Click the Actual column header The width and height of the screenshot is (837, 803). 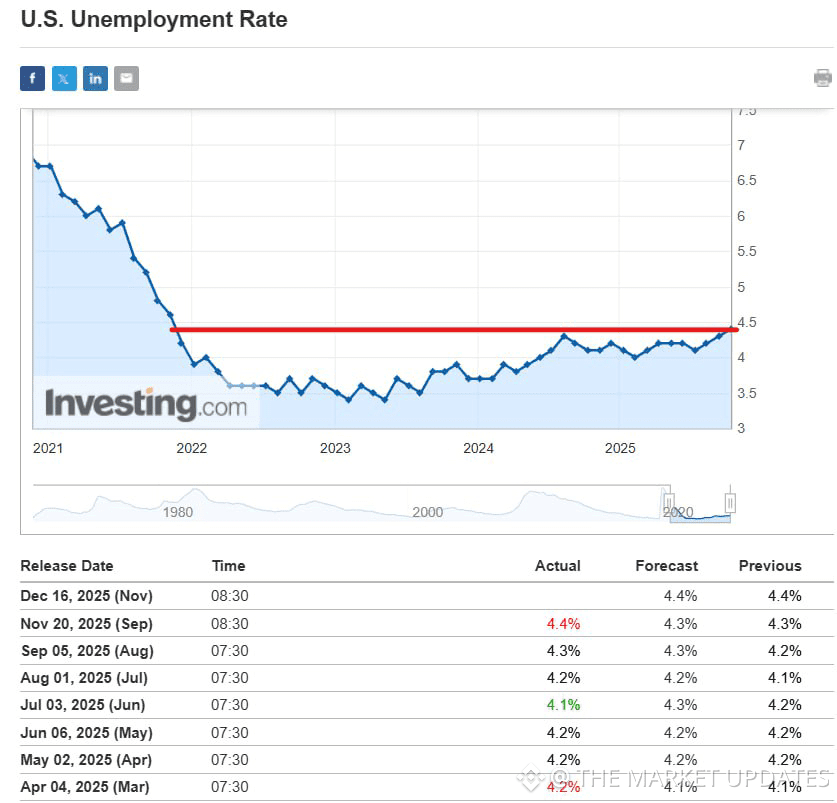[x=558, y=566]
